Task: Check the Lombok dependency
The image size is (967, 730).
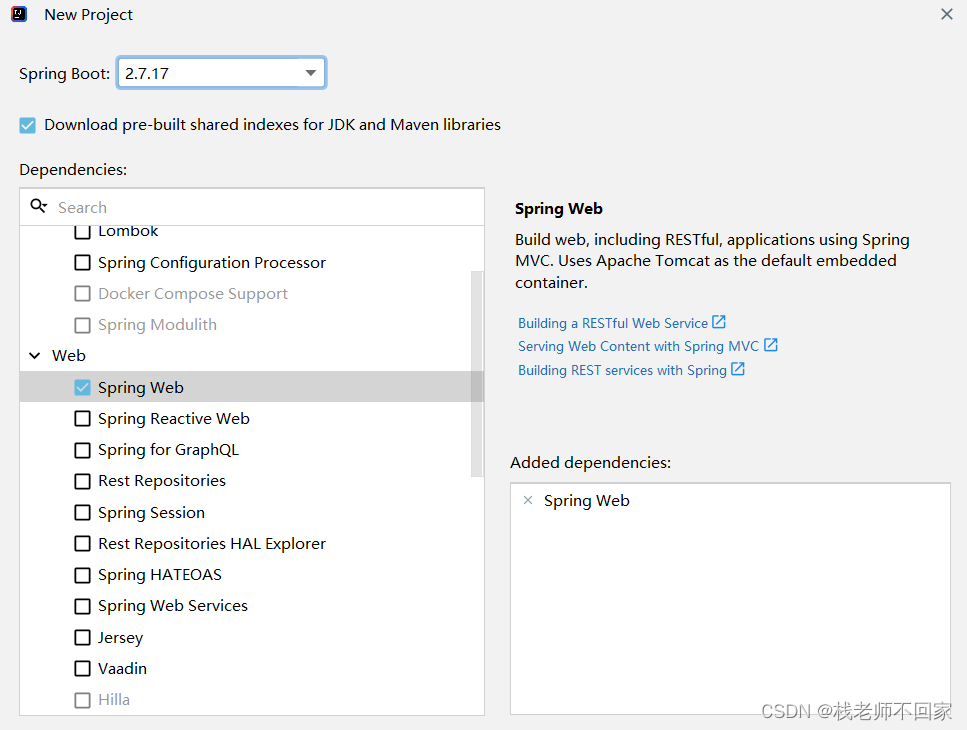Action: (82, 232)
